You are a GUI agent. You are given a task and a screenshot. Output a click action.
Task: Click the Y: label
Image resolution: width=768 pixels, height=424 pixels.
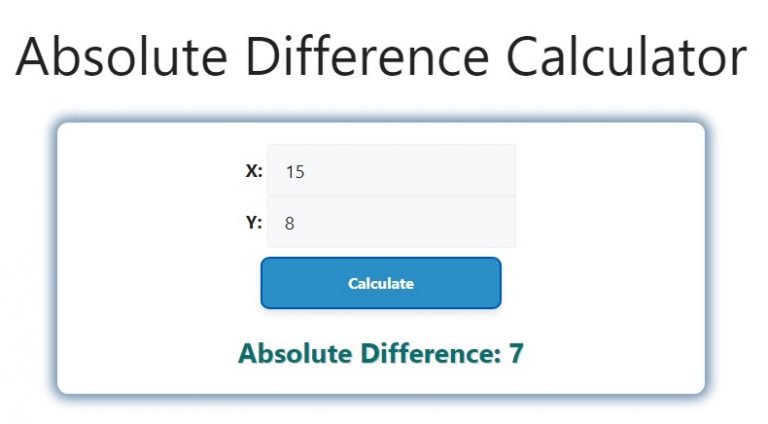[254, 222]
